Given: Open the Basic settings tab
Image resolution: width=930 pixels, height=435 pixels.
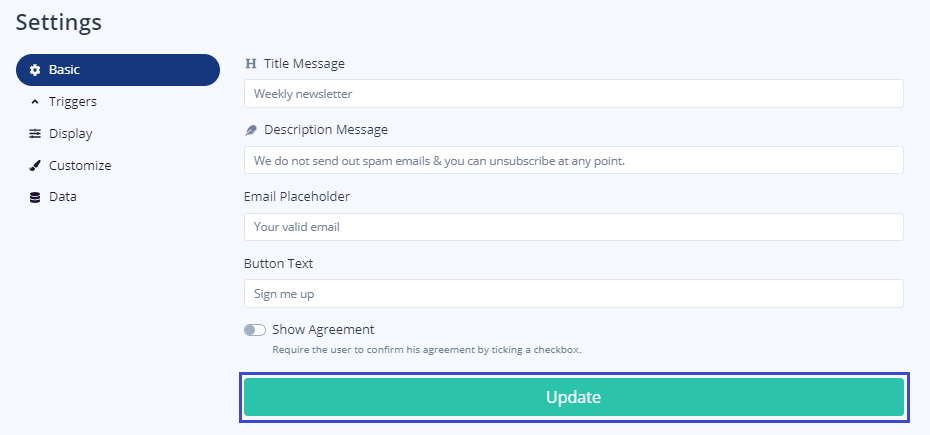Looking at the screenshot, I should [118, 70].
